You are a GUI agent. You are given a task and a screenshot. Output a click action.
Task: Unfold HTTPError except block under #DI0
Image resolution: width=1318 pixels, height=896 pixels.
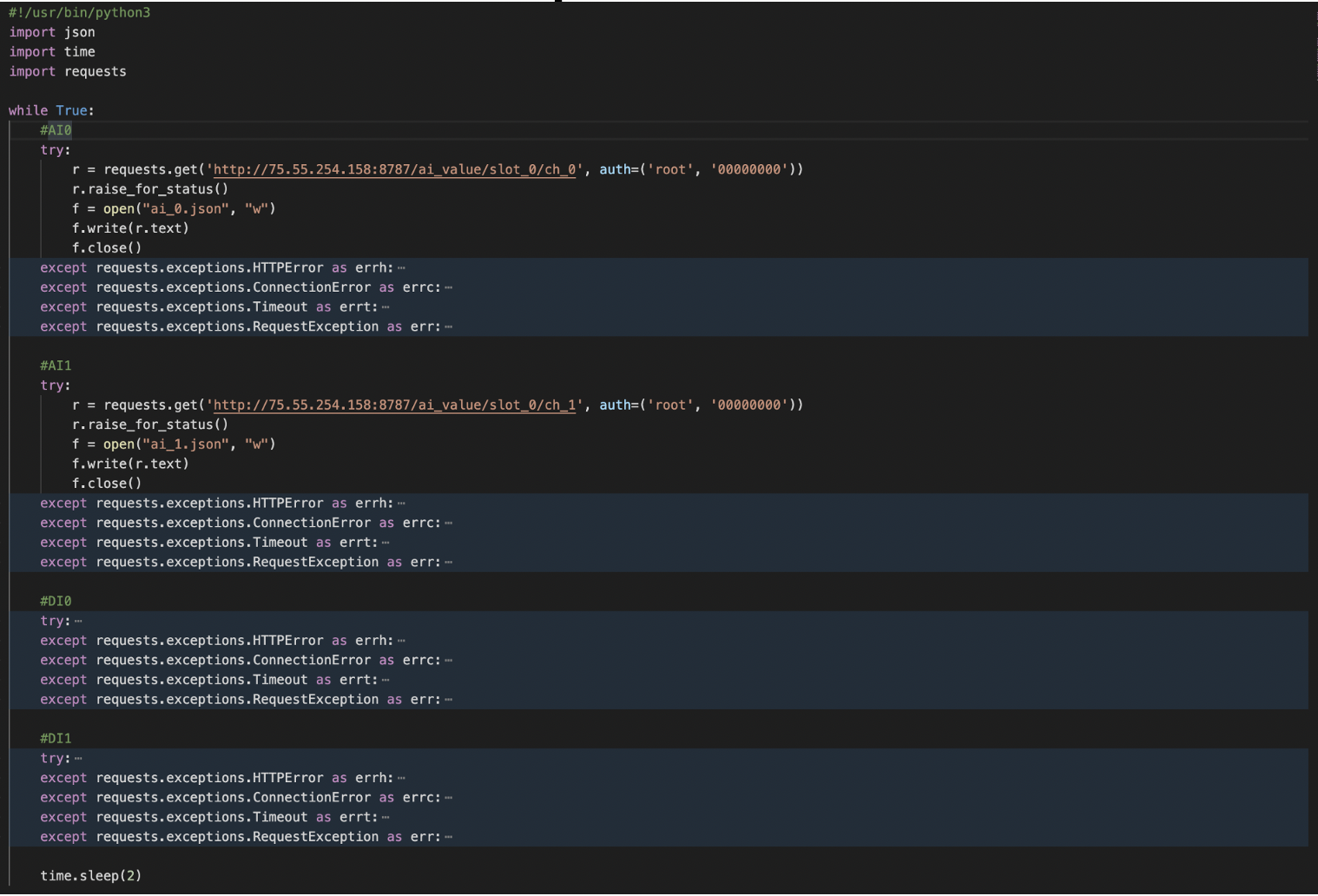[x=401, y=642]
